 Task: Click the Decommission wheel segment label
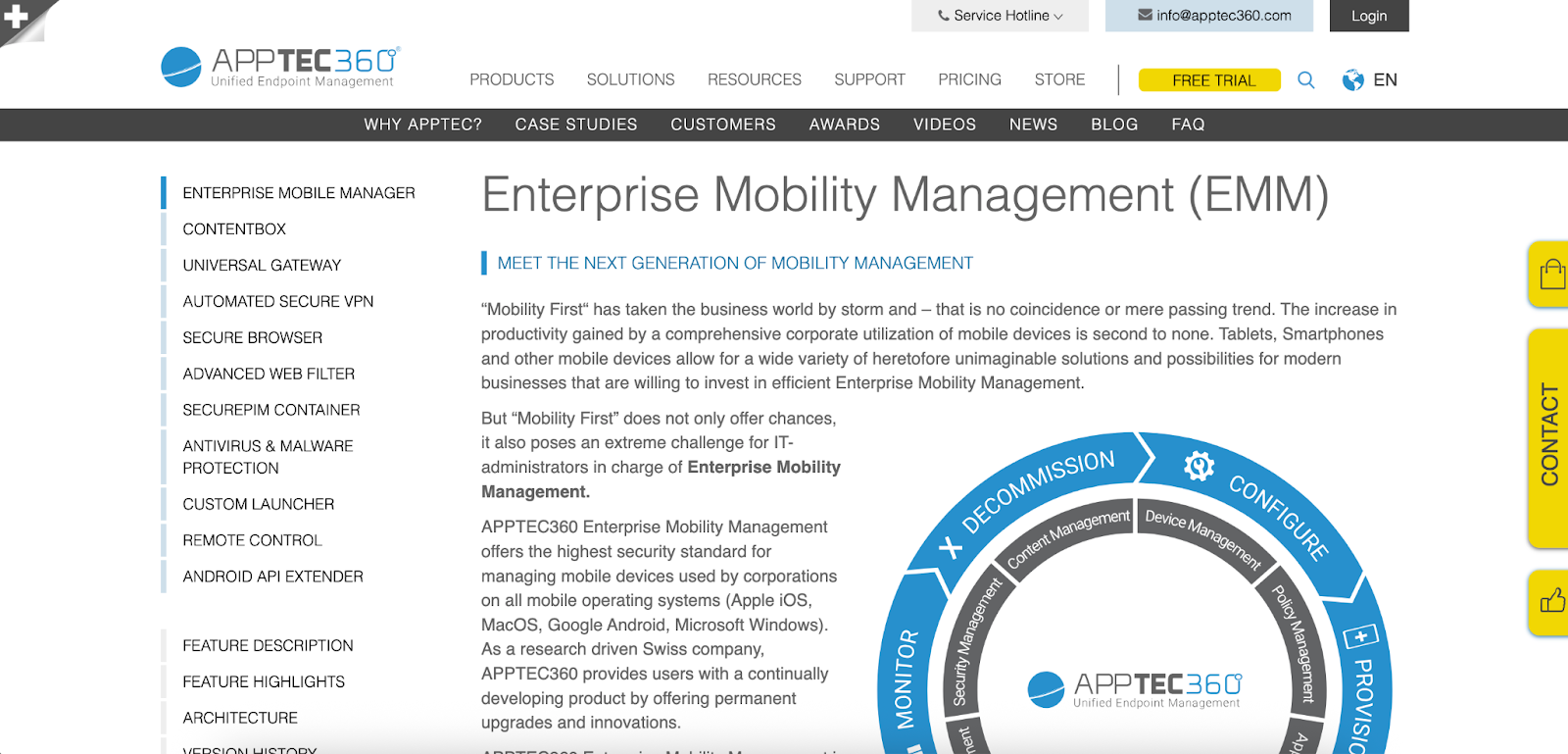tap(1039, 491)
